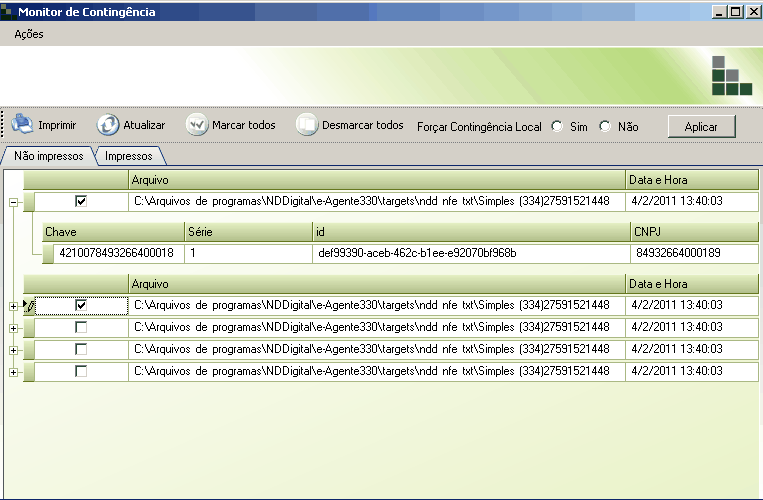Image resolution: width=763 pixels, height=500 pixels.
Task: Click the Imprimir printer icon
Action: pos(23,125)
